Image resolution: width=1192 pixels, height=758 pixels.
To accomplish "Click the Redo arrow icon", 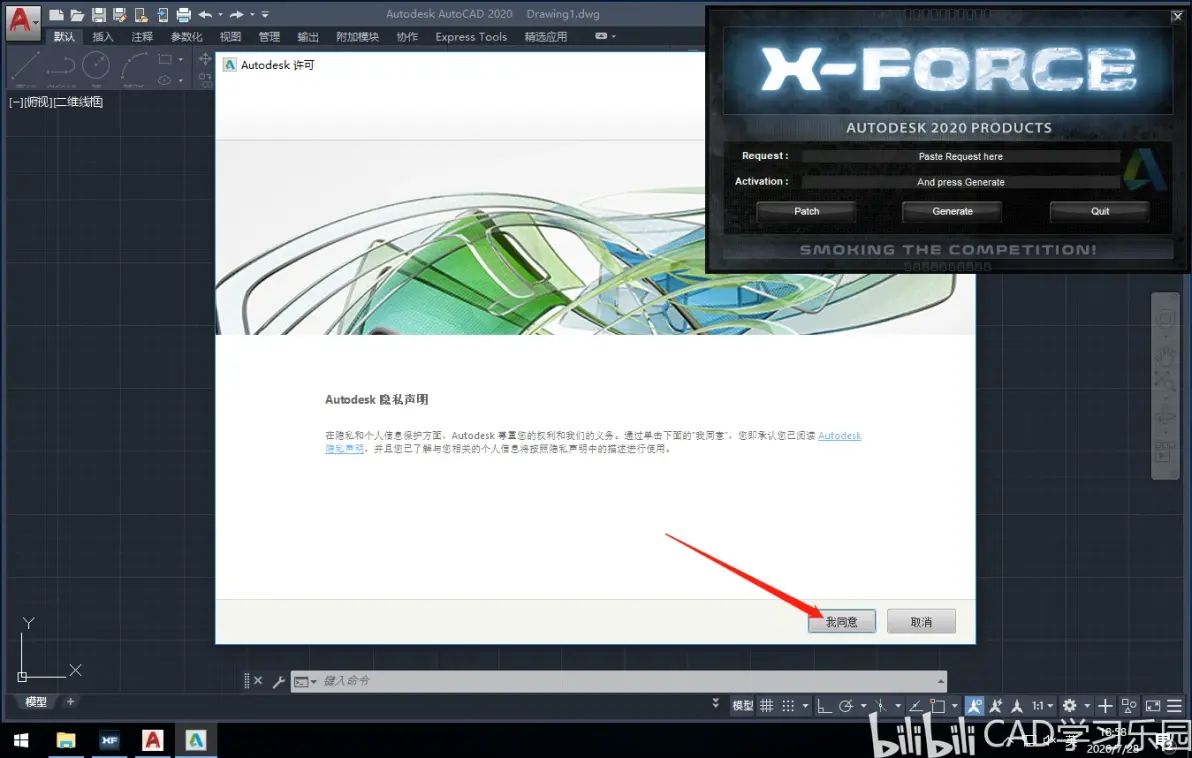I will point(236,14).
